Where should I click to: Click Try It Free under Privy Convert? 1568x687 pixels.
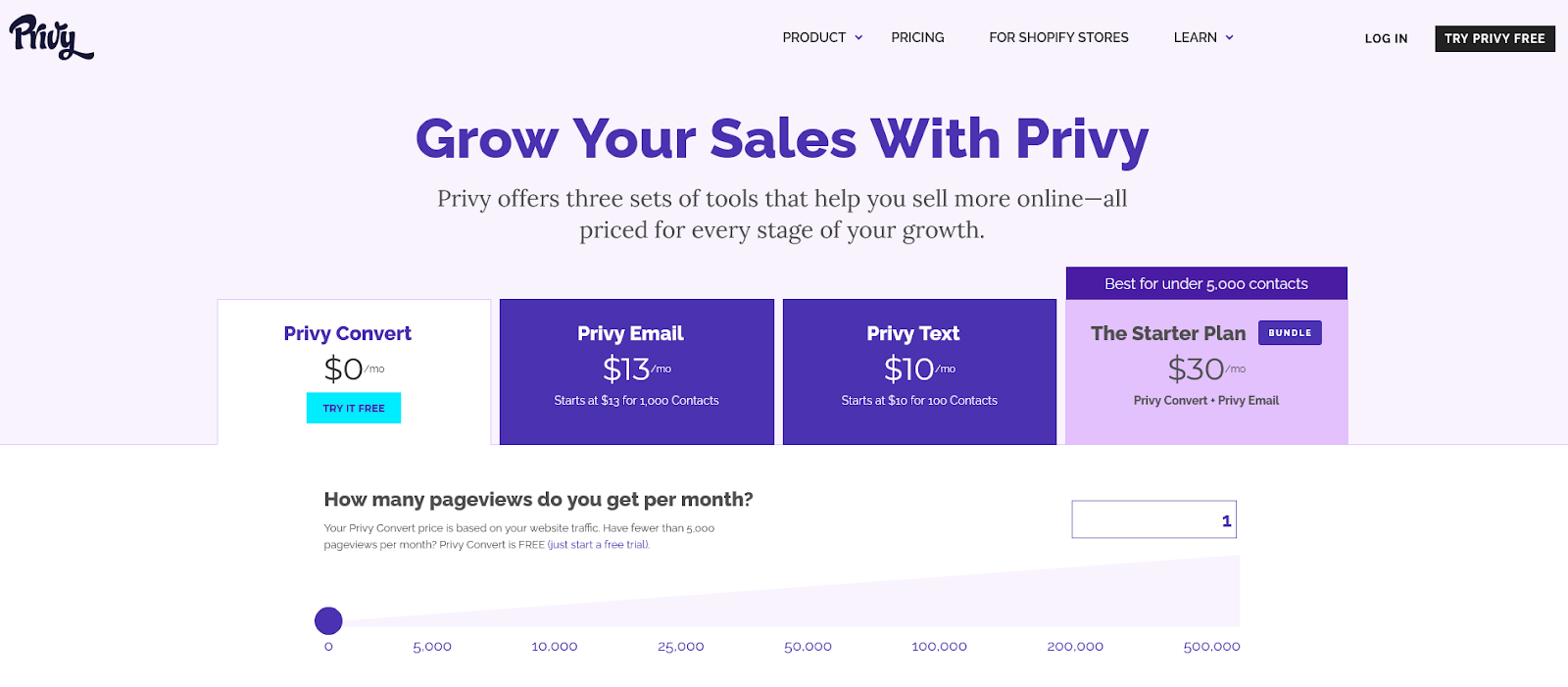click(354, 408)
